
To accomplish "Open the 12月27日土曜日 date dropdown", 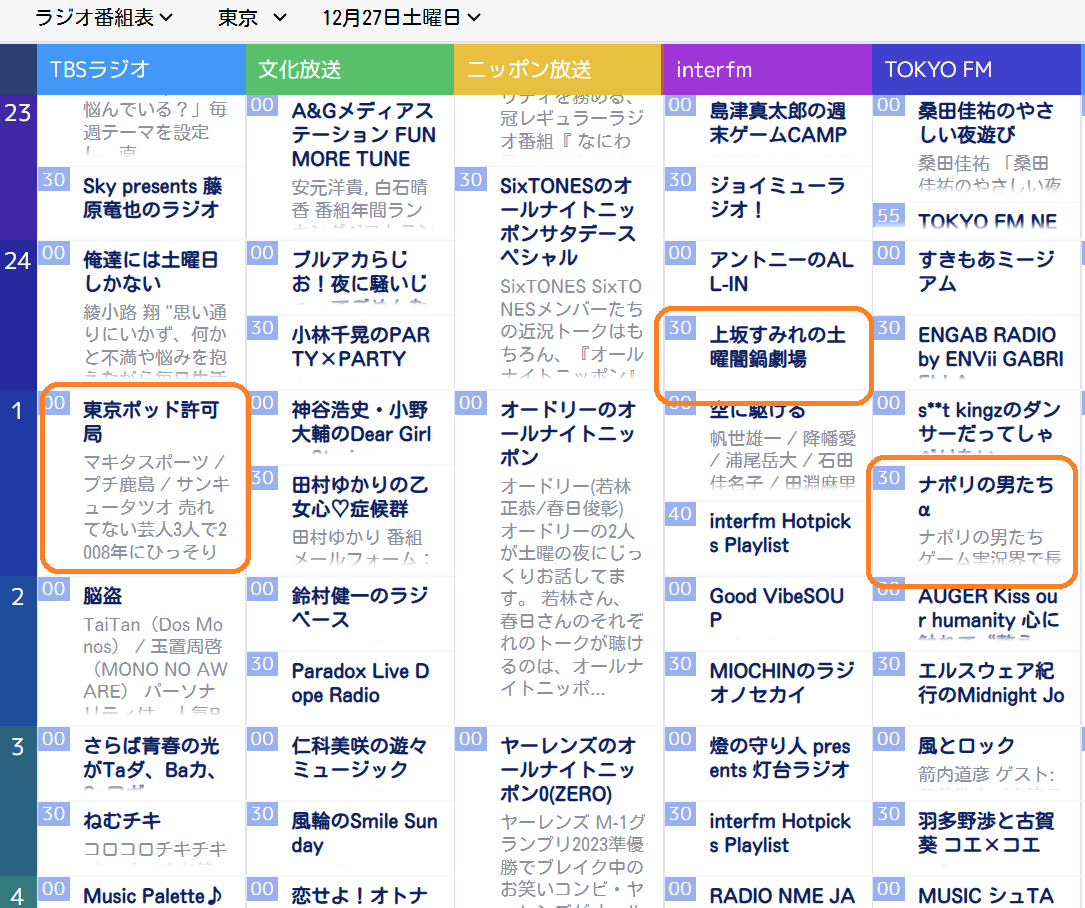I will click(402, 17).
